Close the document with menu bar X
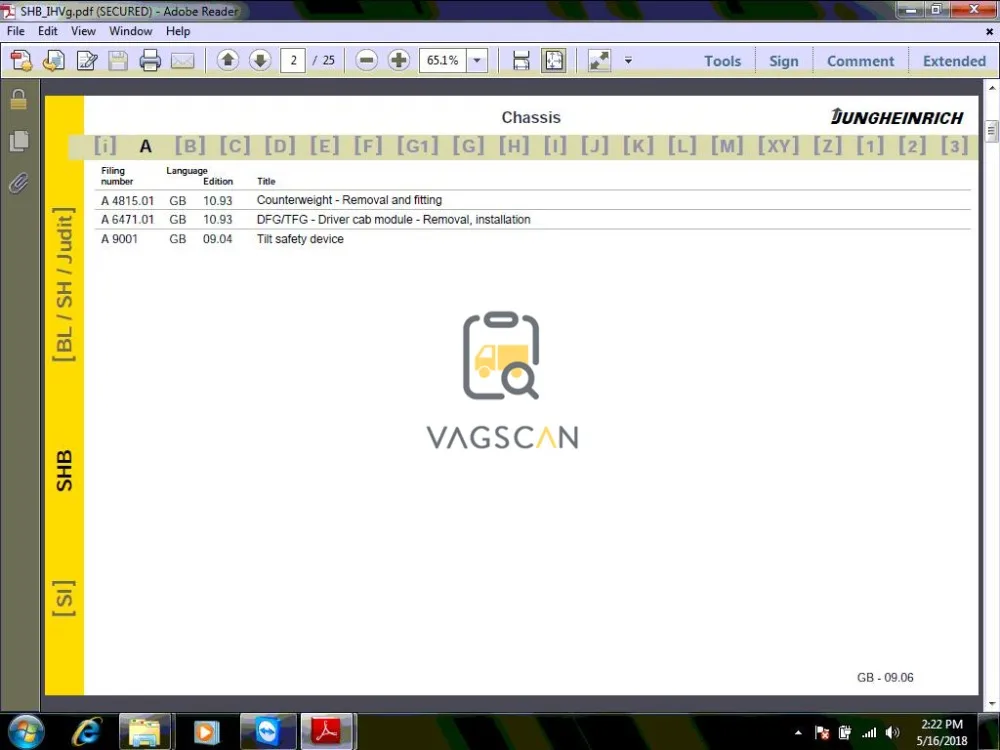The height and width of the screenshot is (750, 1000). point(989,31)
